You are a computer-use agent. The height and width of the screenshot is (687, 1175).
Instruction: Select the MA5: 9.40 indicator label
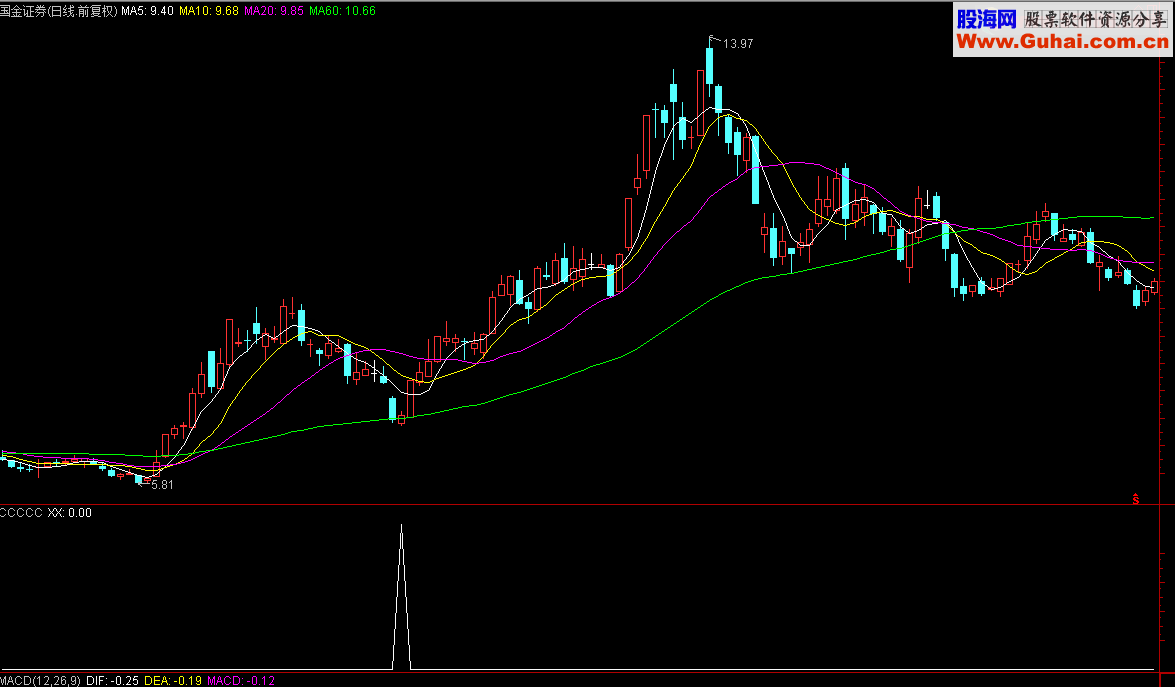pyautogui.click(x=148, y=11)
